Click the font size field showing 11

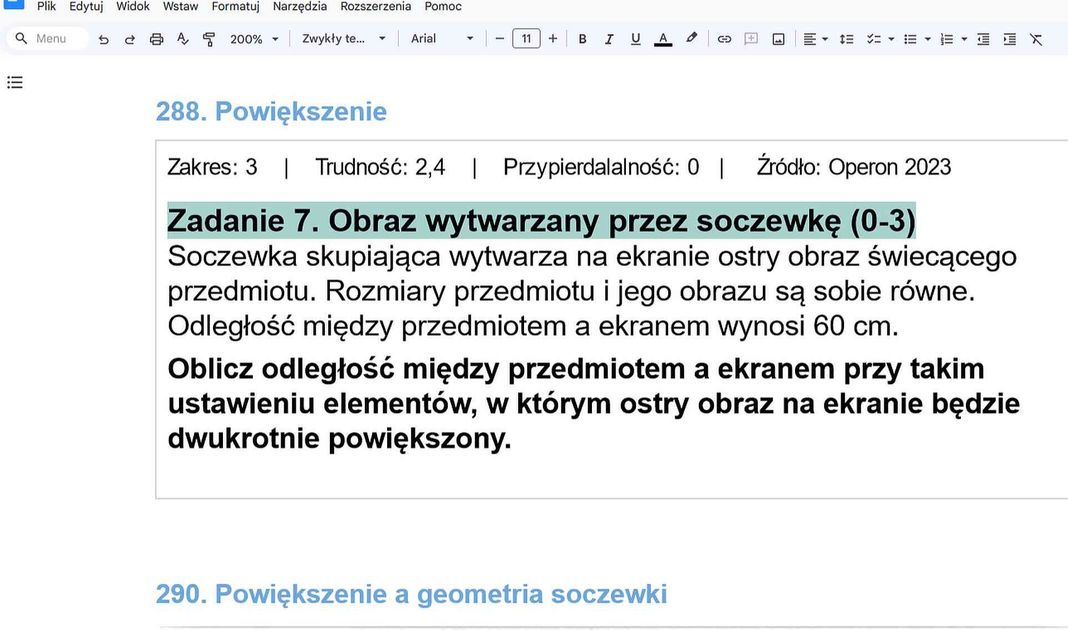click(526, 38)
